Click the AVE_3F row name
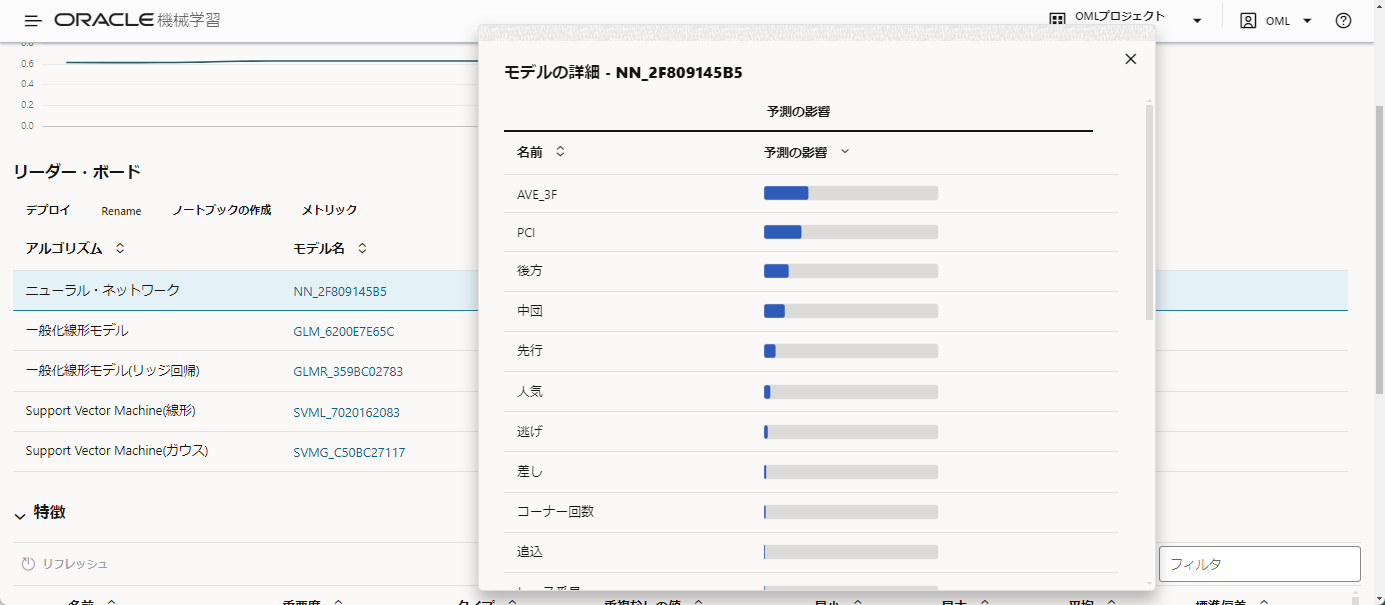Viewport: 1385px width, 605px height. click(537, 194)
